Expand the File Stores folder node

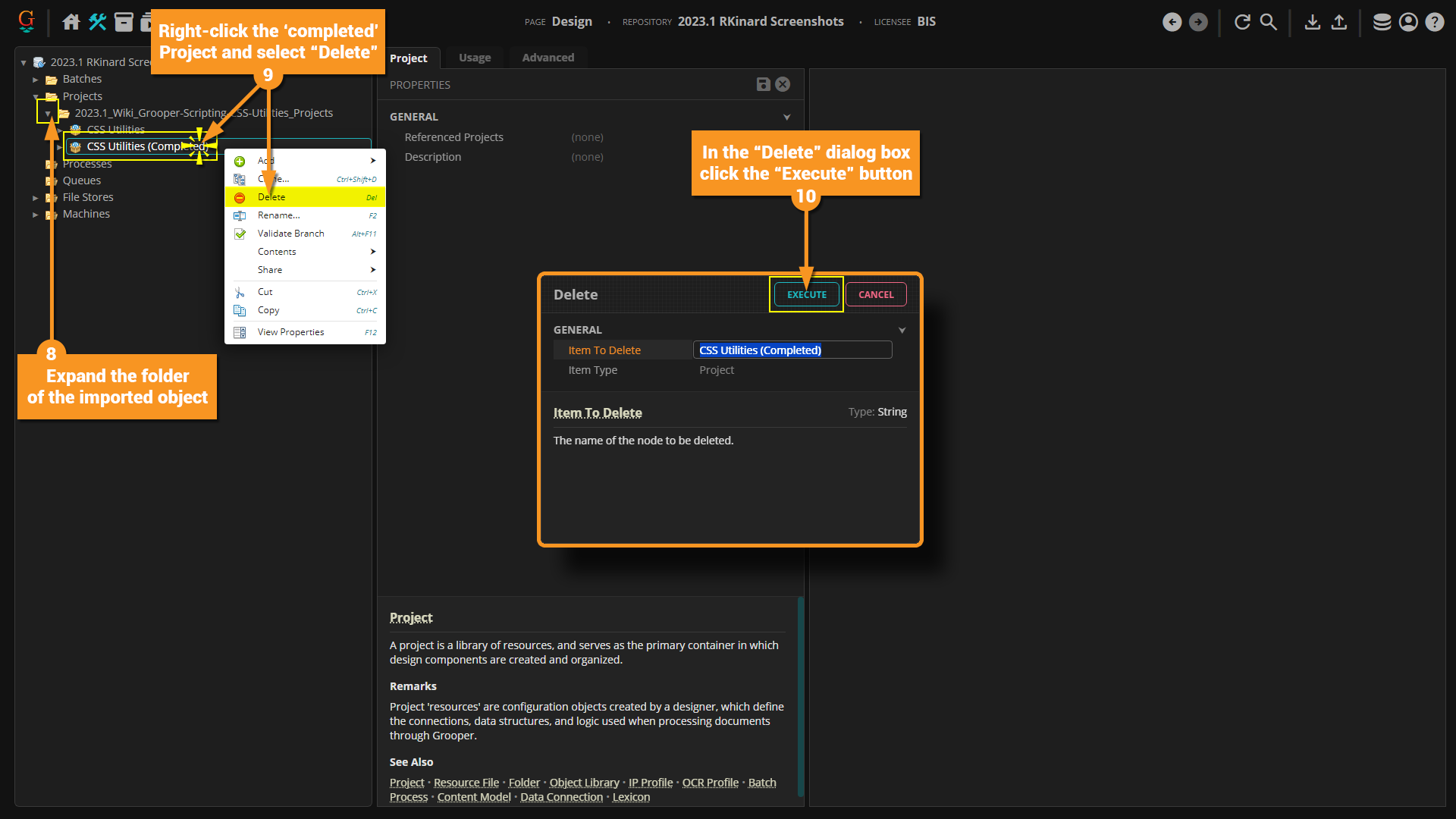pyautogui.click(x=36, y=197)
